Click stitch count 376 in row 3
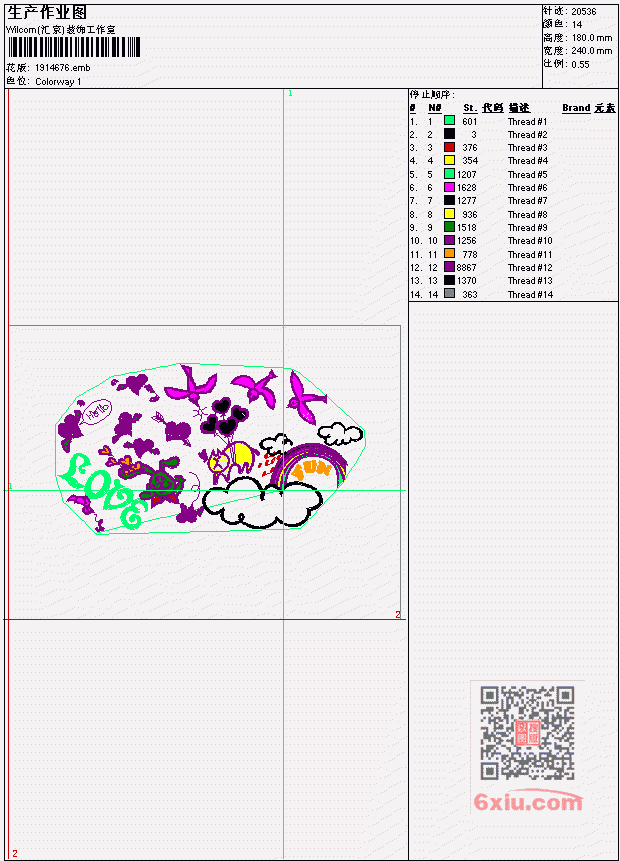620x861 pixels. pos(470,148)
